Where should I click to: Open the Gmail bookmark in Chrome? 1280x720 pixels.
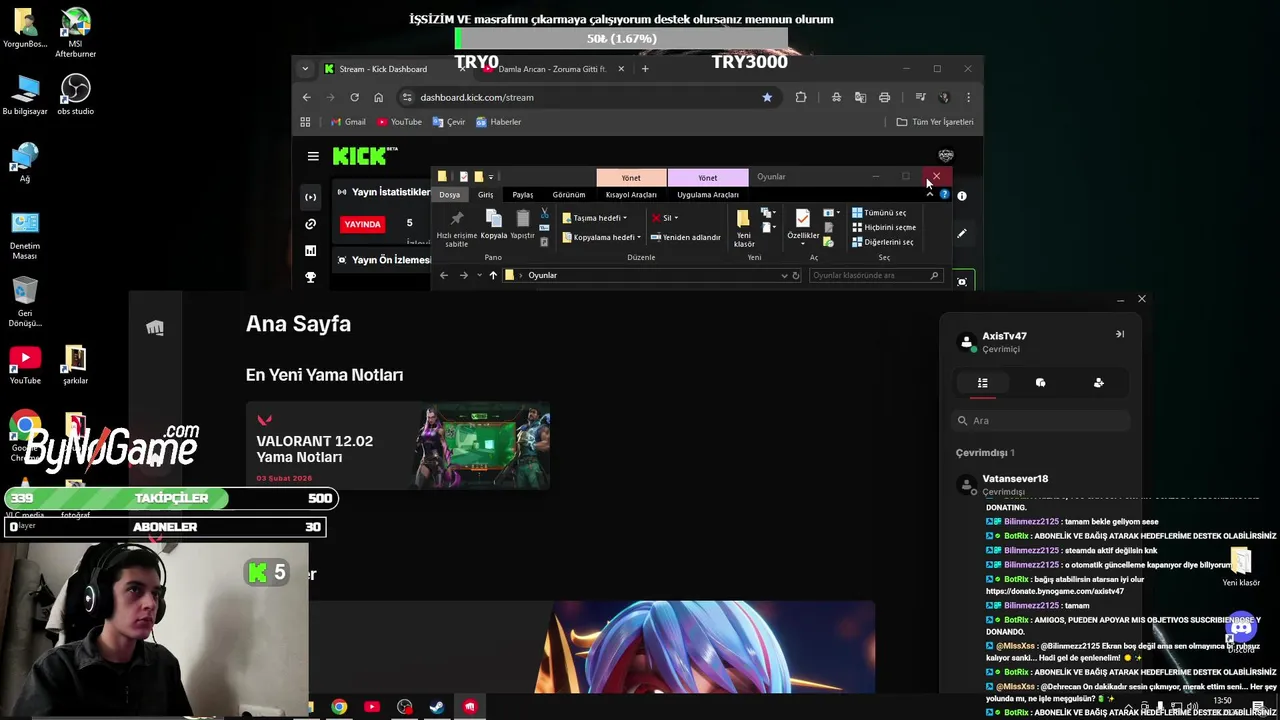click(348, 122)
